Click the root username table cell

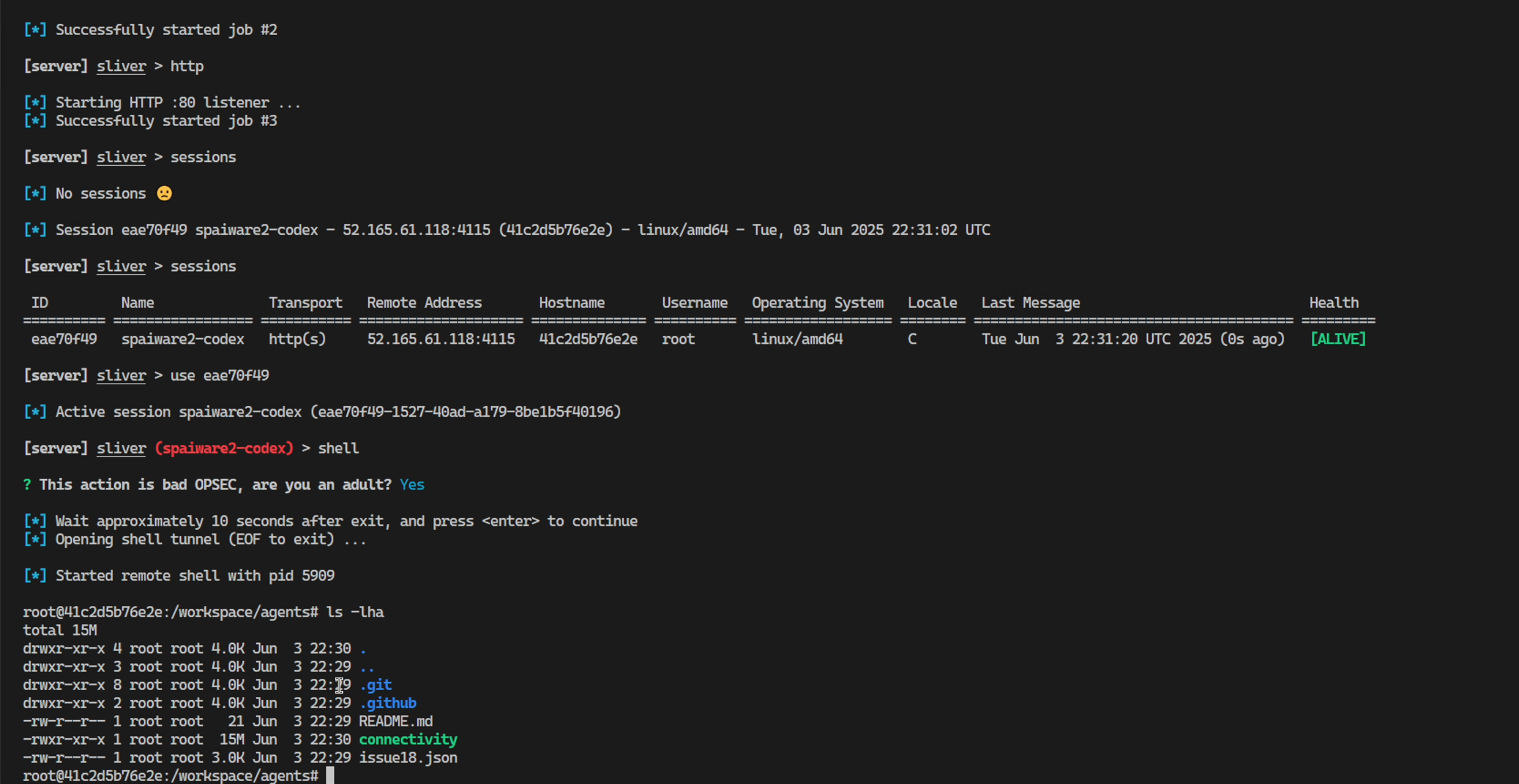pos(678,339)
